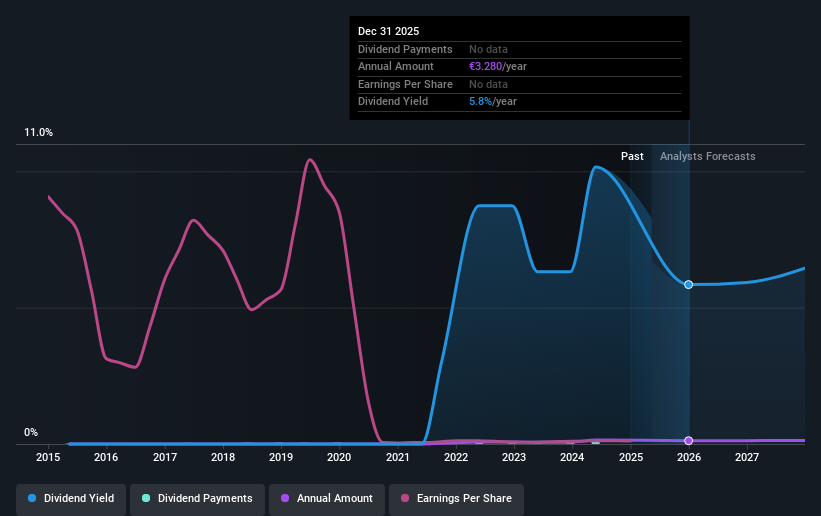
Task: Click the Dividend Payments row label in tooltip
Action: coord(405,49)
